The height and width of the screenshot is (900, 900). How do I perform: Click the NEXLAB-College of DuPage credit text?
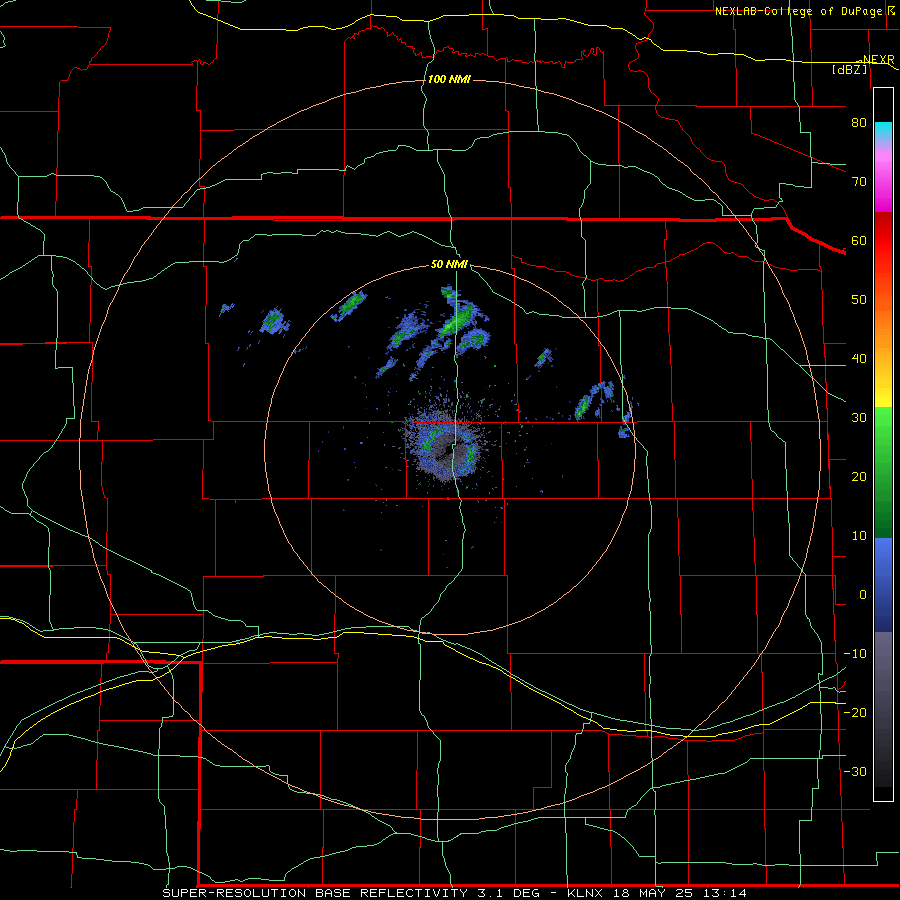click(x=799, y=11)
